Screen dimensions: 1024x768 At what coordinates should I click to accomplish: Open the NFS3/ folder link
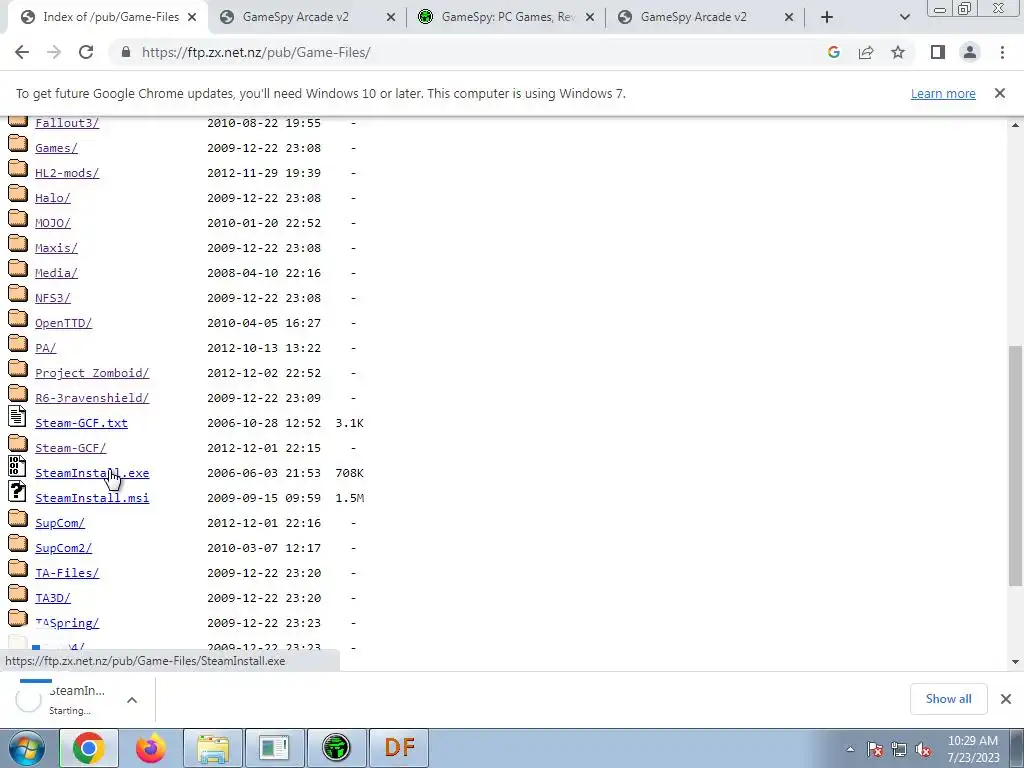tap(53, 298)
